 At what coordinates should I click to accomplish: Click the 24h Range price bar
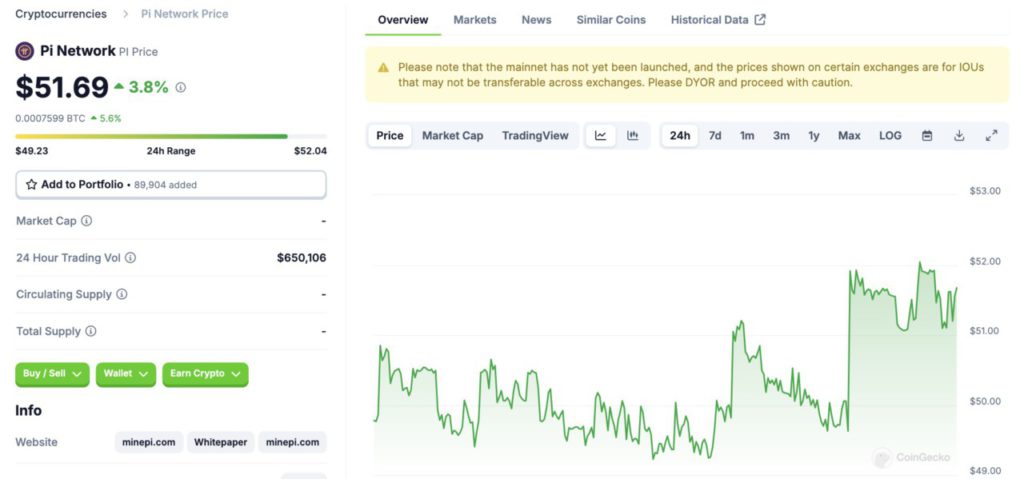coord(170,136)
